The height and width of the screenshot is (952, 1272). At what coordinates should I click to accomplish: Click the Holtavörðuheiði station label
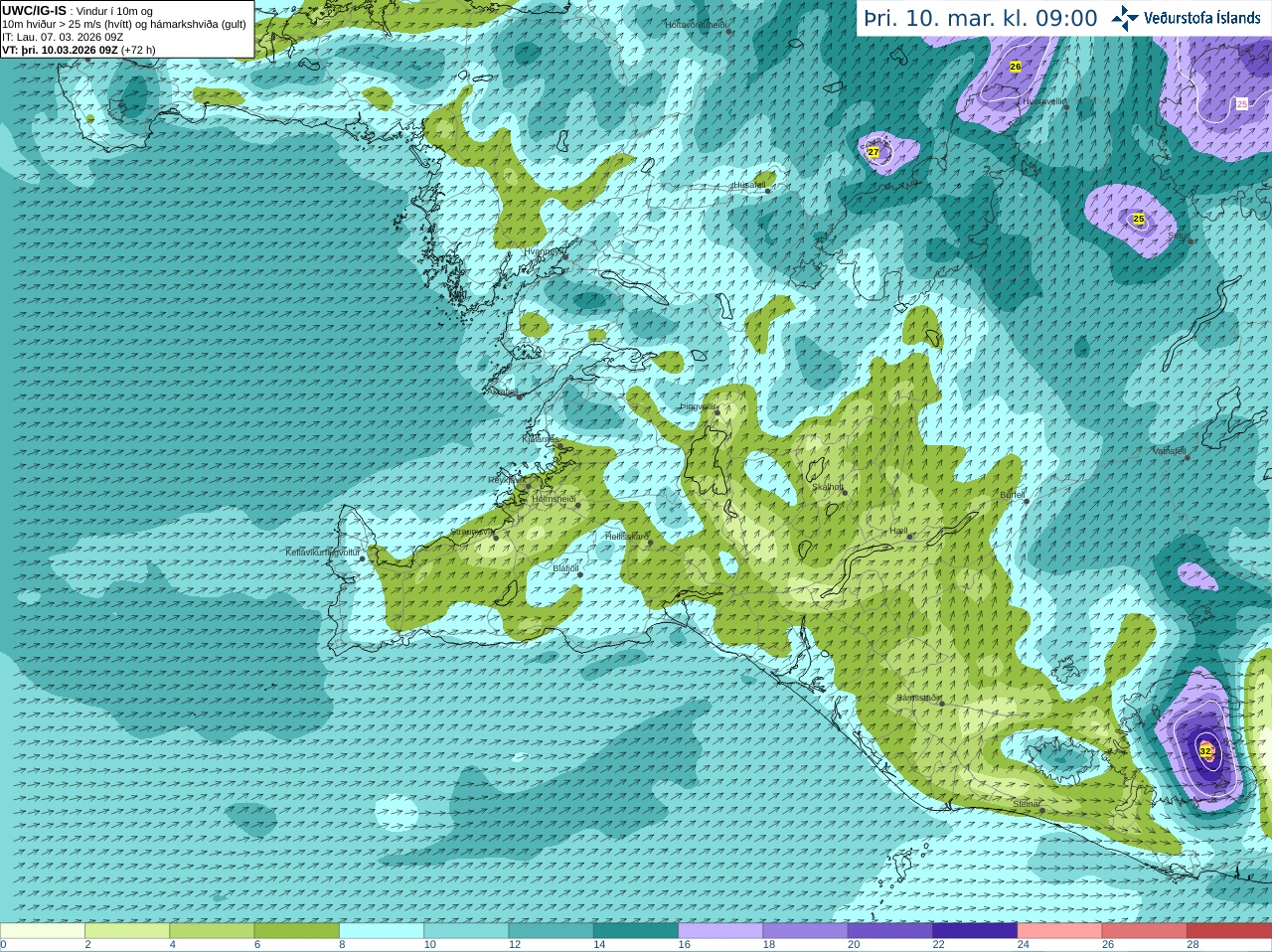[697, 24]
